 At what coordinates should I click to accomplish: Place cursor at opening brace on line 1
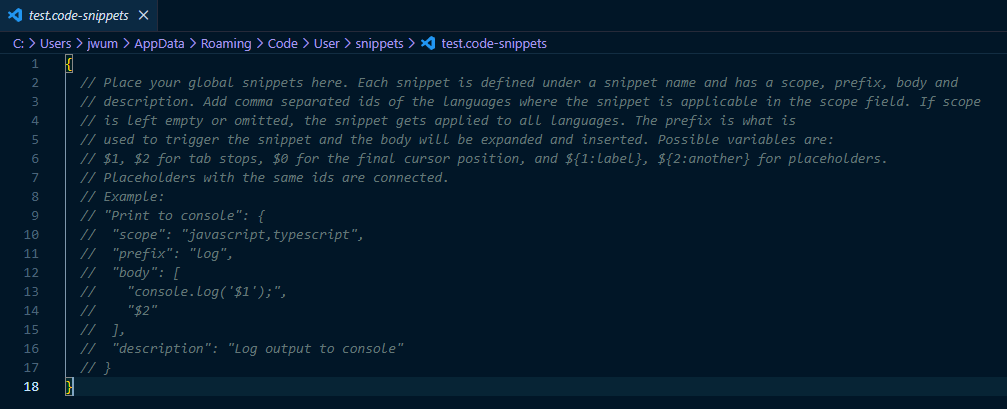[x=68, y=63]
